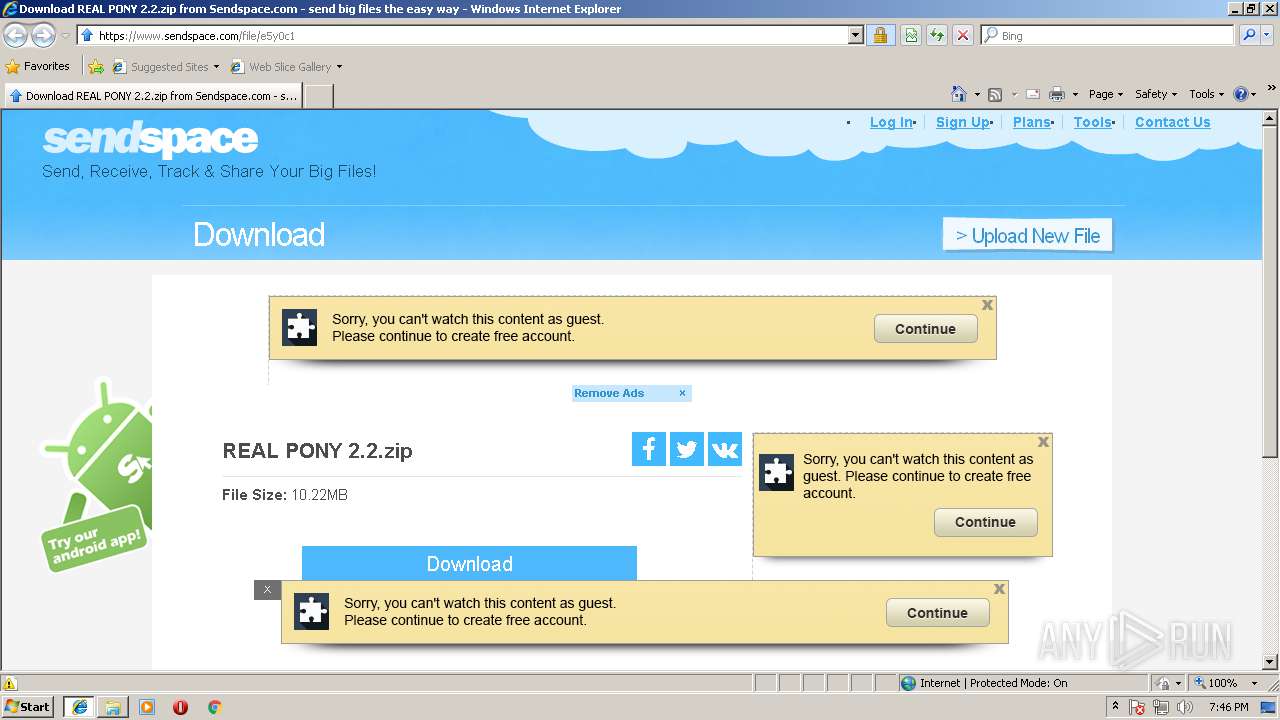Close the right-side guest notice
This screenshot has width=1280, height=720.
click(x=1043, y=442)
